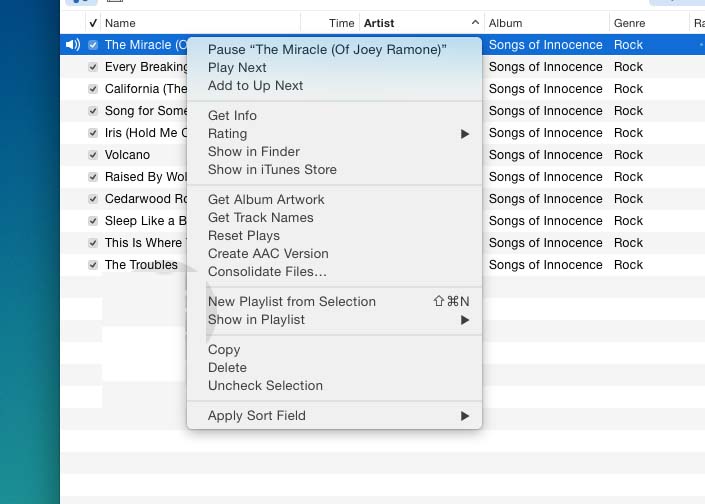Choose Show in iTunes Store
Viewport: 705px width, 504px height.
(x=272, y=170)
